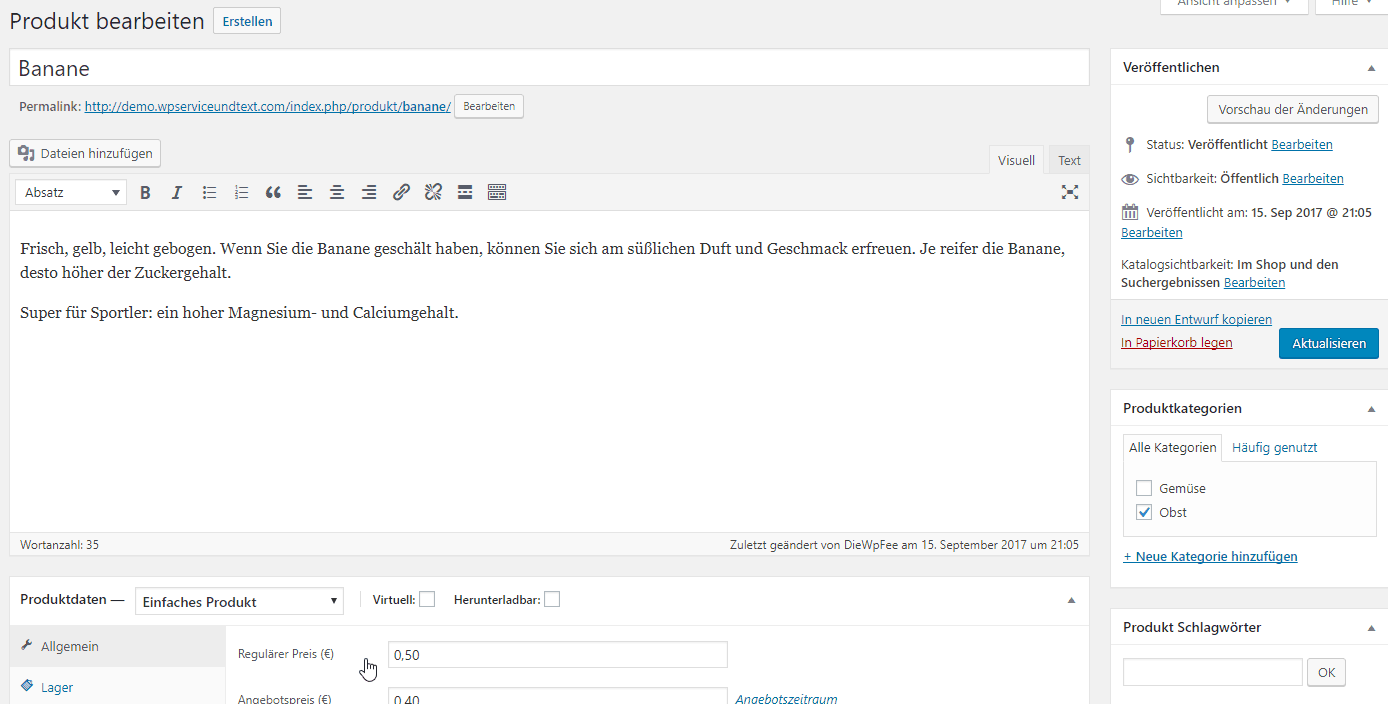Apply blockquote formatting
The image size is (1388, 704).
(x=273, y=191)
